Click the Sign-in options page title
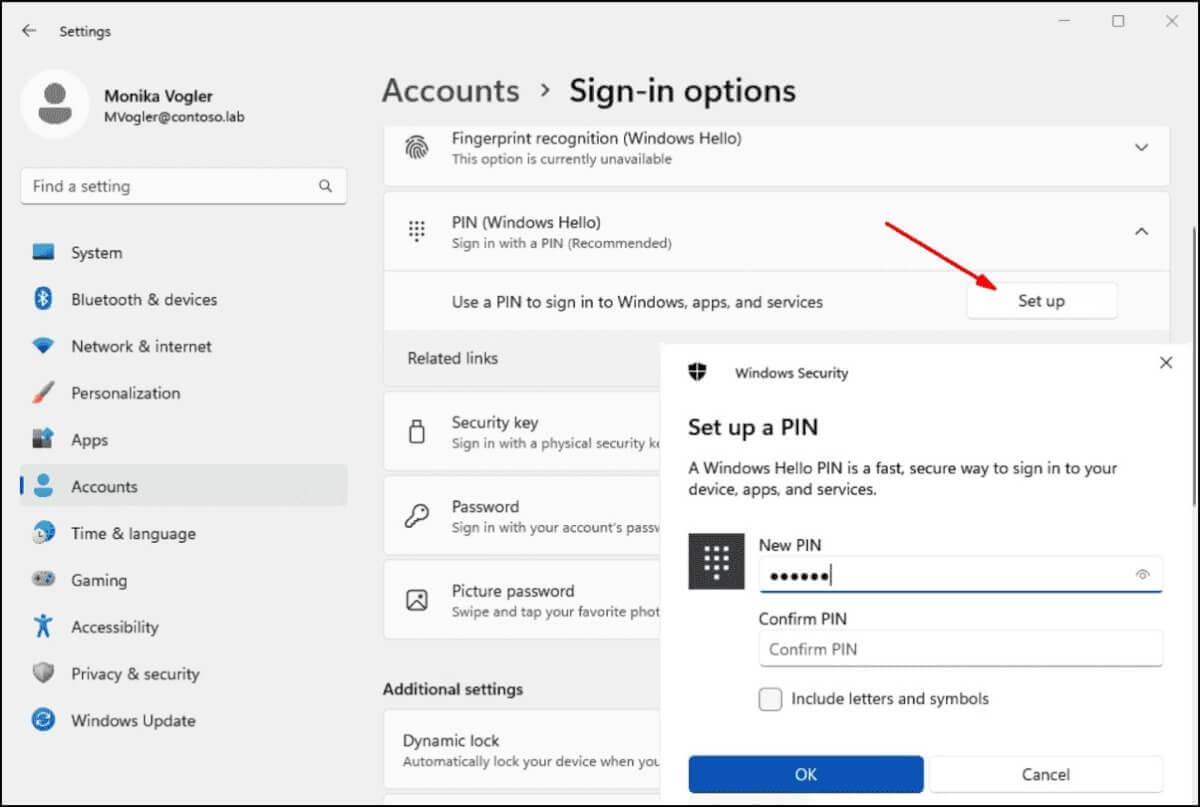 683,91
